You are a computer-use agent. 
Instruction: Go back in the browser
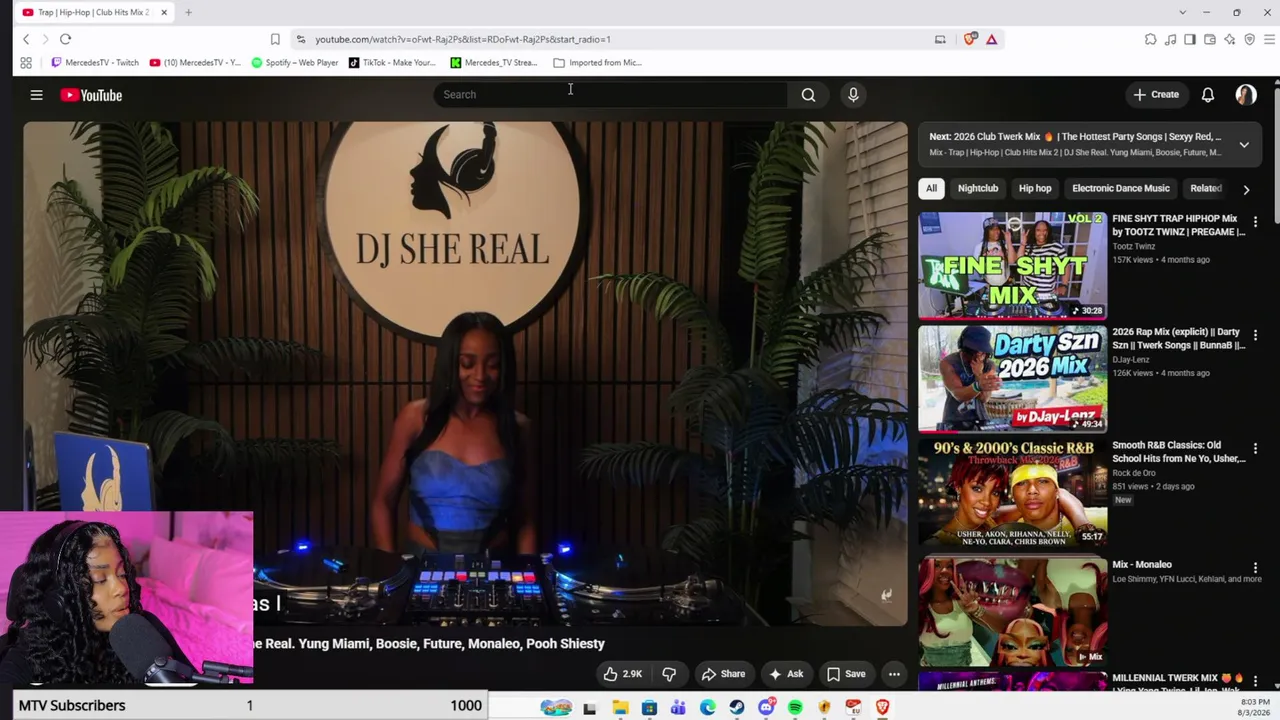click(x=26, y=39)
